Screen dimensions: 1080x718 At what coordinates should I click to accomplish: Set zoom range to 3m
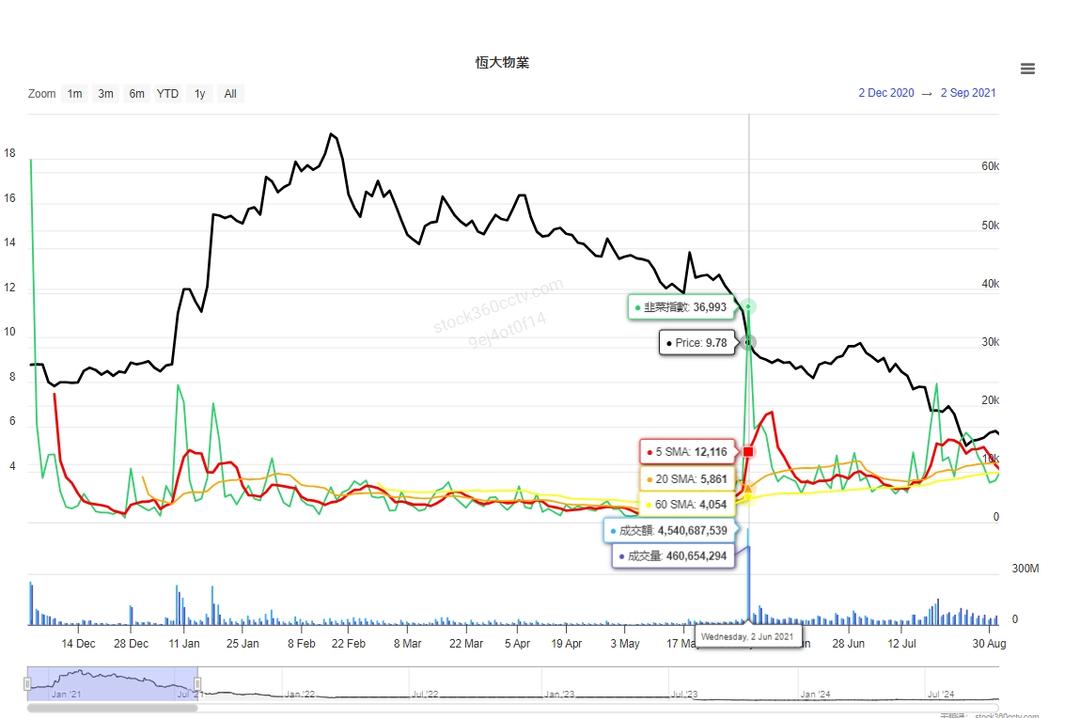105,94
